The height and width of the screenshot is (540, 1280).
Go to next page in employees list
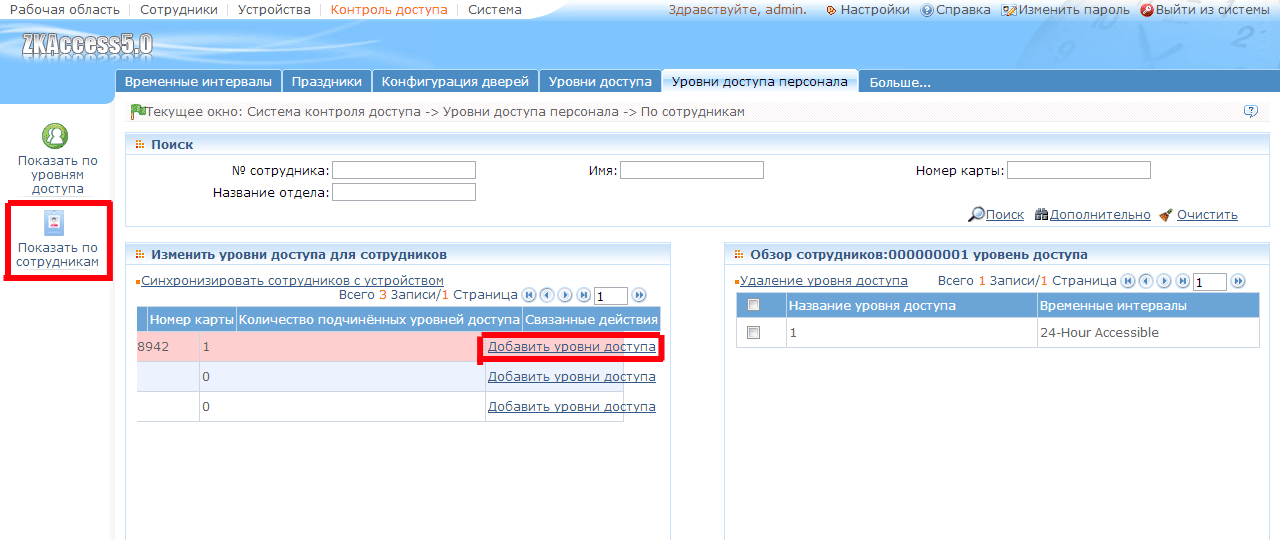coord(565,295)
